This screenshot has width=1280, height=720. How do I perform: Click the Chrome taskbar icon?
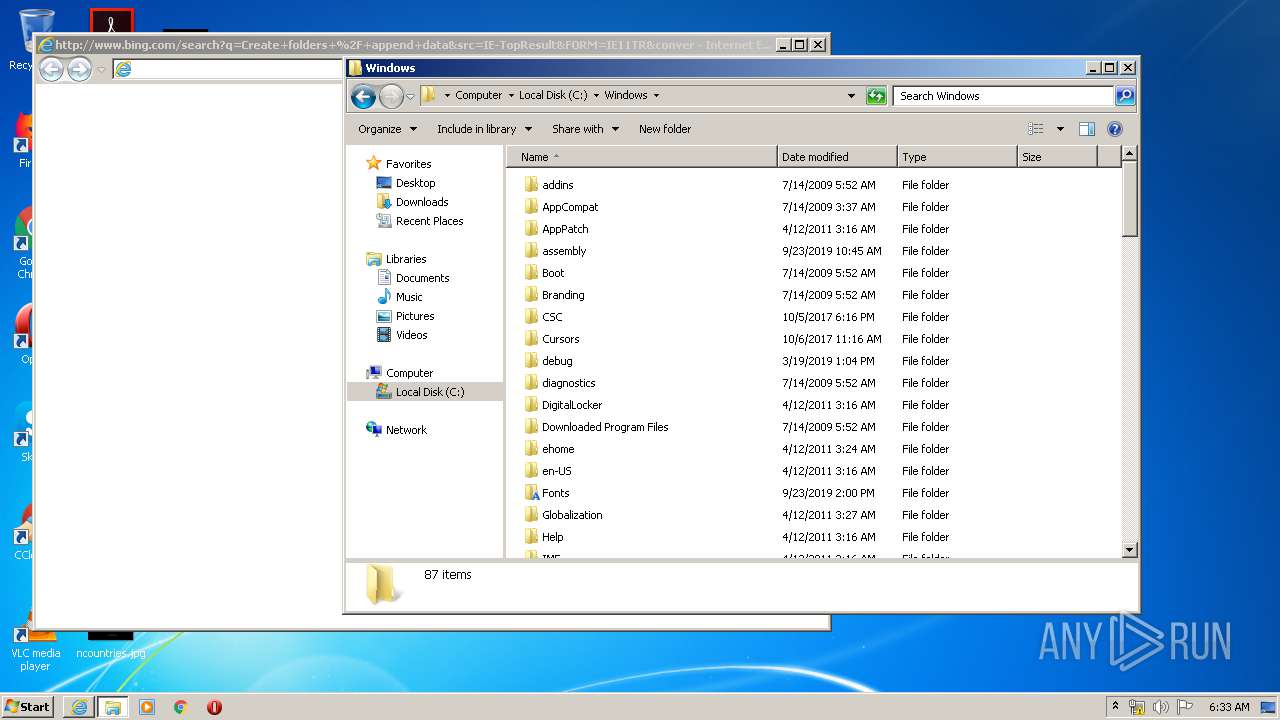[180, 707]
